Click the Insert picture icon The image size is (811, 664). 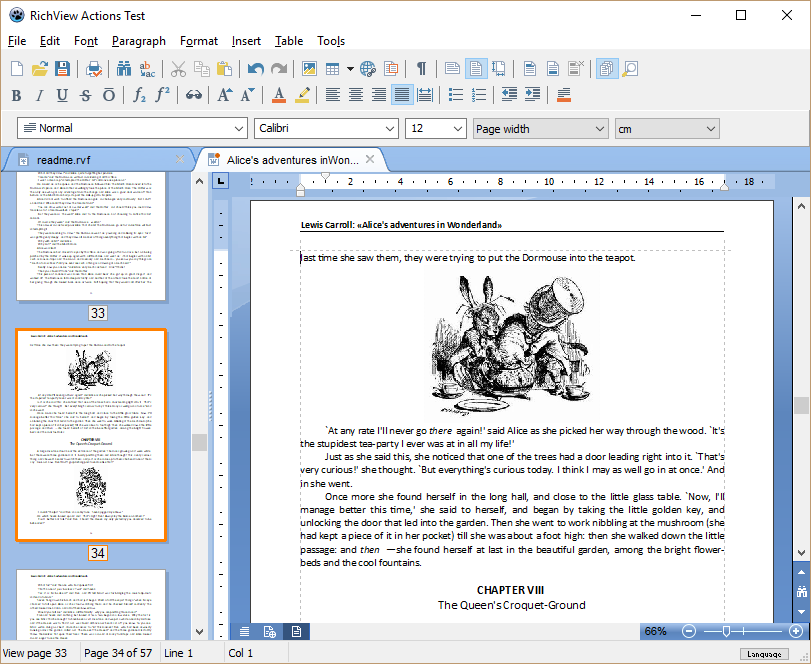point(309,69)
